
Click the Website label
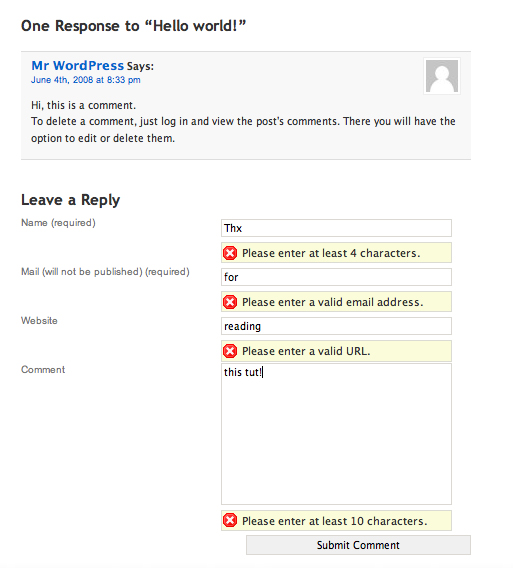(x=39, y=321)
